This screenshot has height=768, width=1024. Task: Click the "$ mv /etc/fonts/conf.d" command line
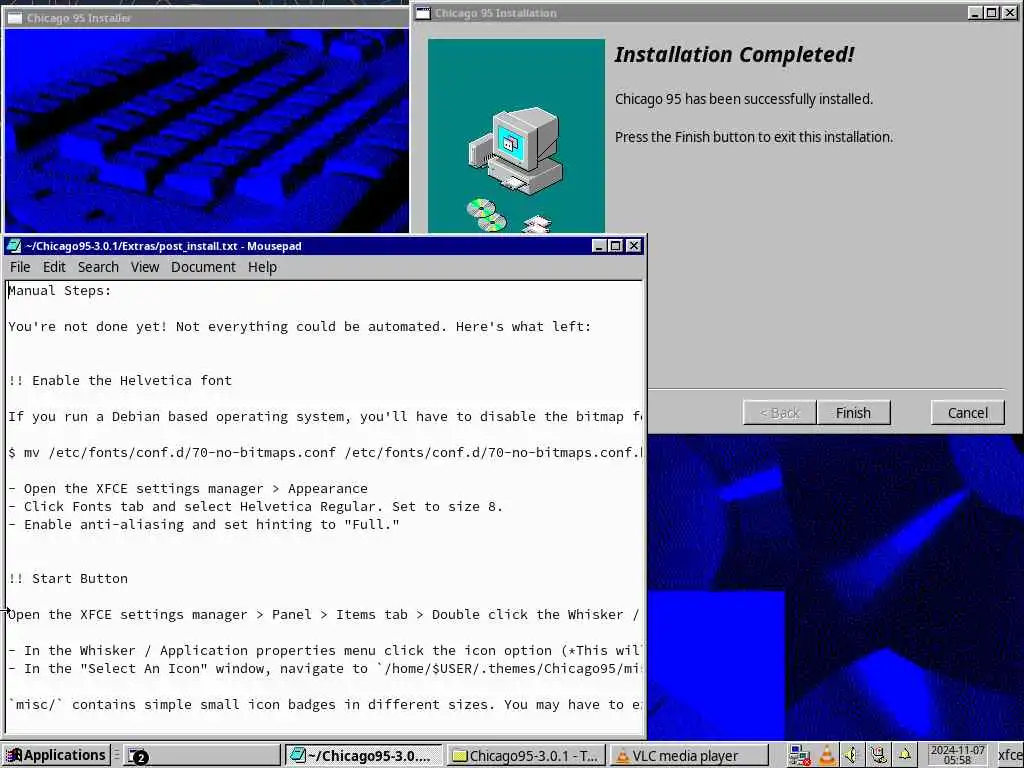(x=325, y=453)
